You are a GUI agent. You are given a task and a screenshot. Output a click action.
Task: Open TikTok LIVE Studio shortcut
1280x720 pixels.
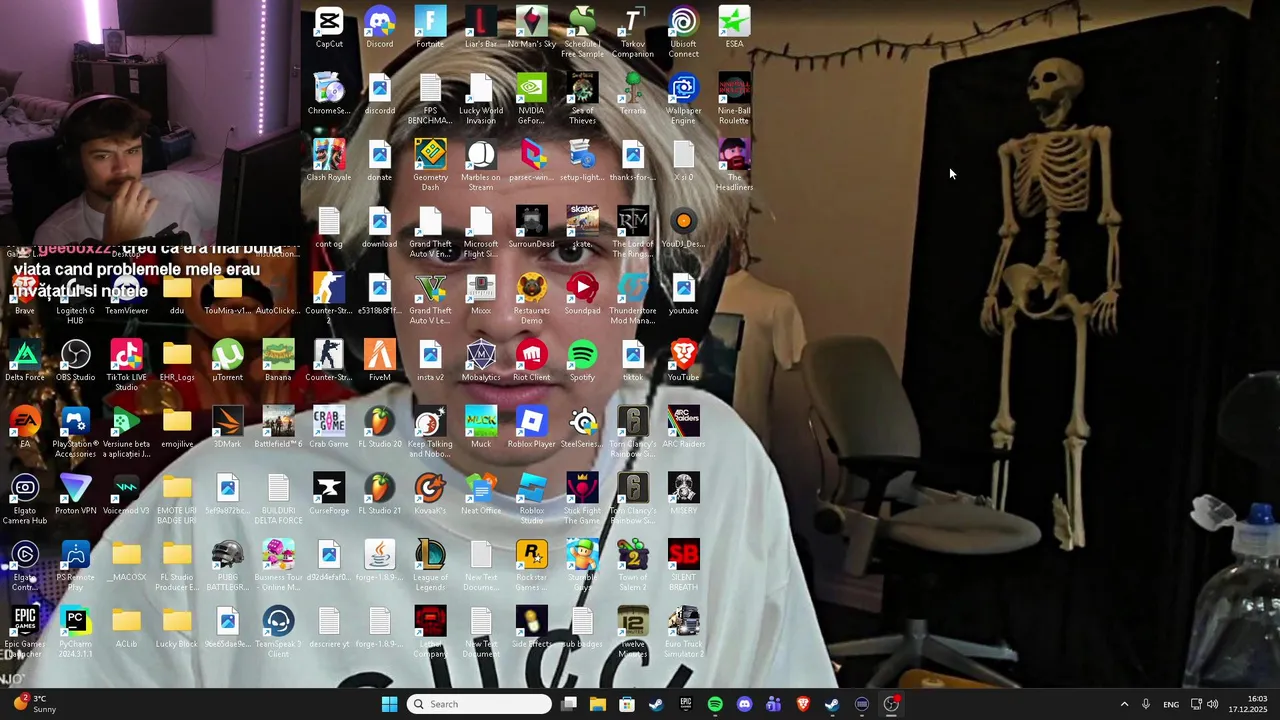click(x=126, y=366)
